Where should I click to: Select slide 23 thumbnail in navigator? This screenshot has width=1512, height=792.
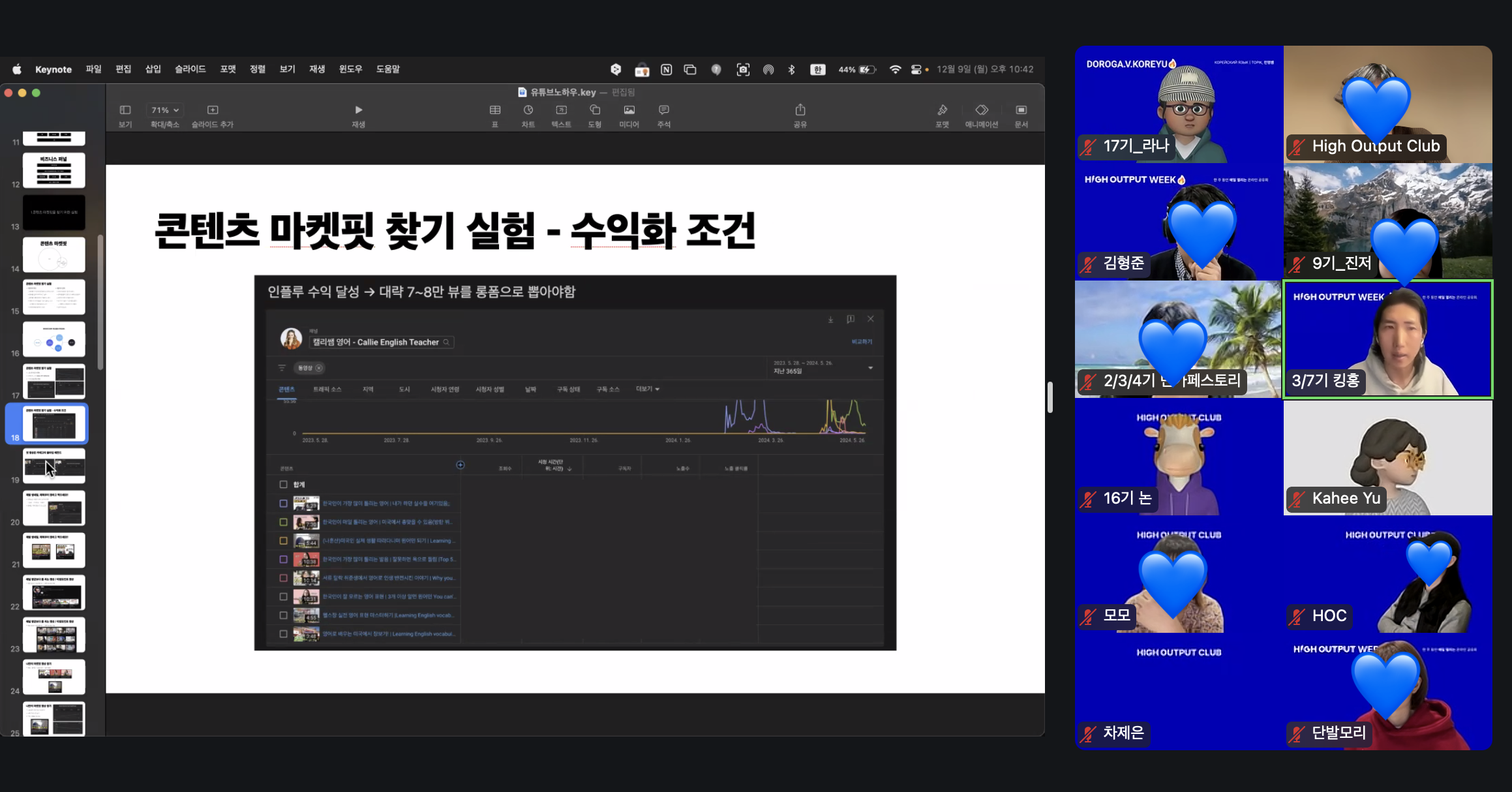[54, 635]
